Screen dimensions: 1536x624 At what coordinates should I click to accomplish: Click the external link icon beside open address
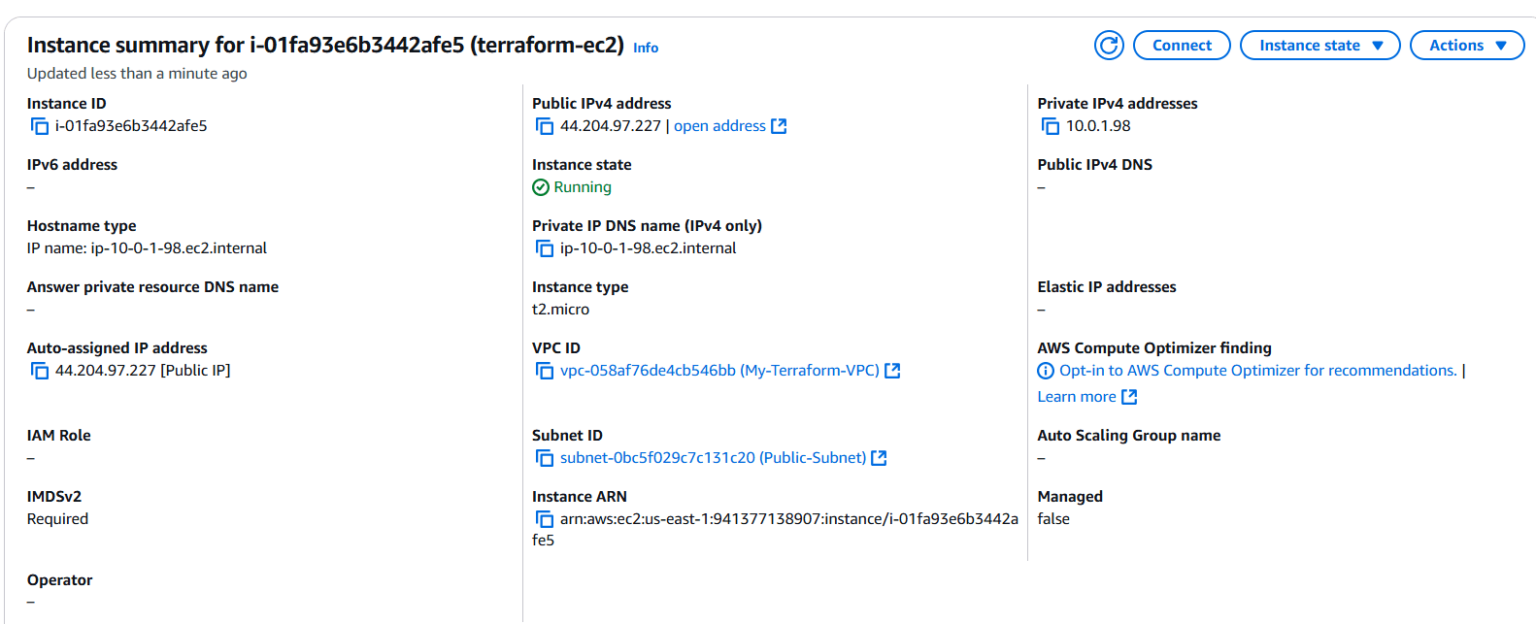tap(780, 125)
